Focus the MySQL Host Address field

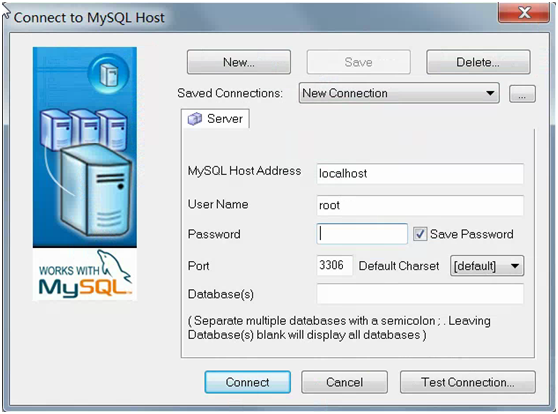click(420, 174)
